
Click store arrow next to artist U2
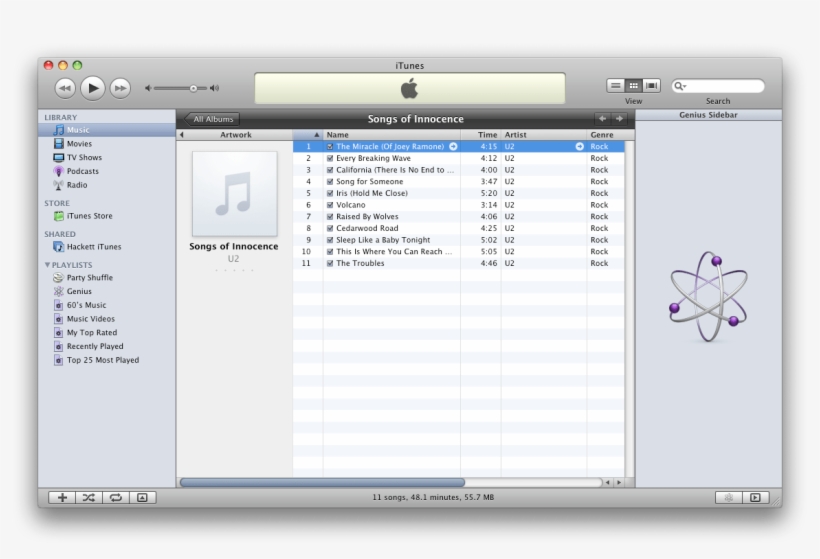(x=579, y=146)
